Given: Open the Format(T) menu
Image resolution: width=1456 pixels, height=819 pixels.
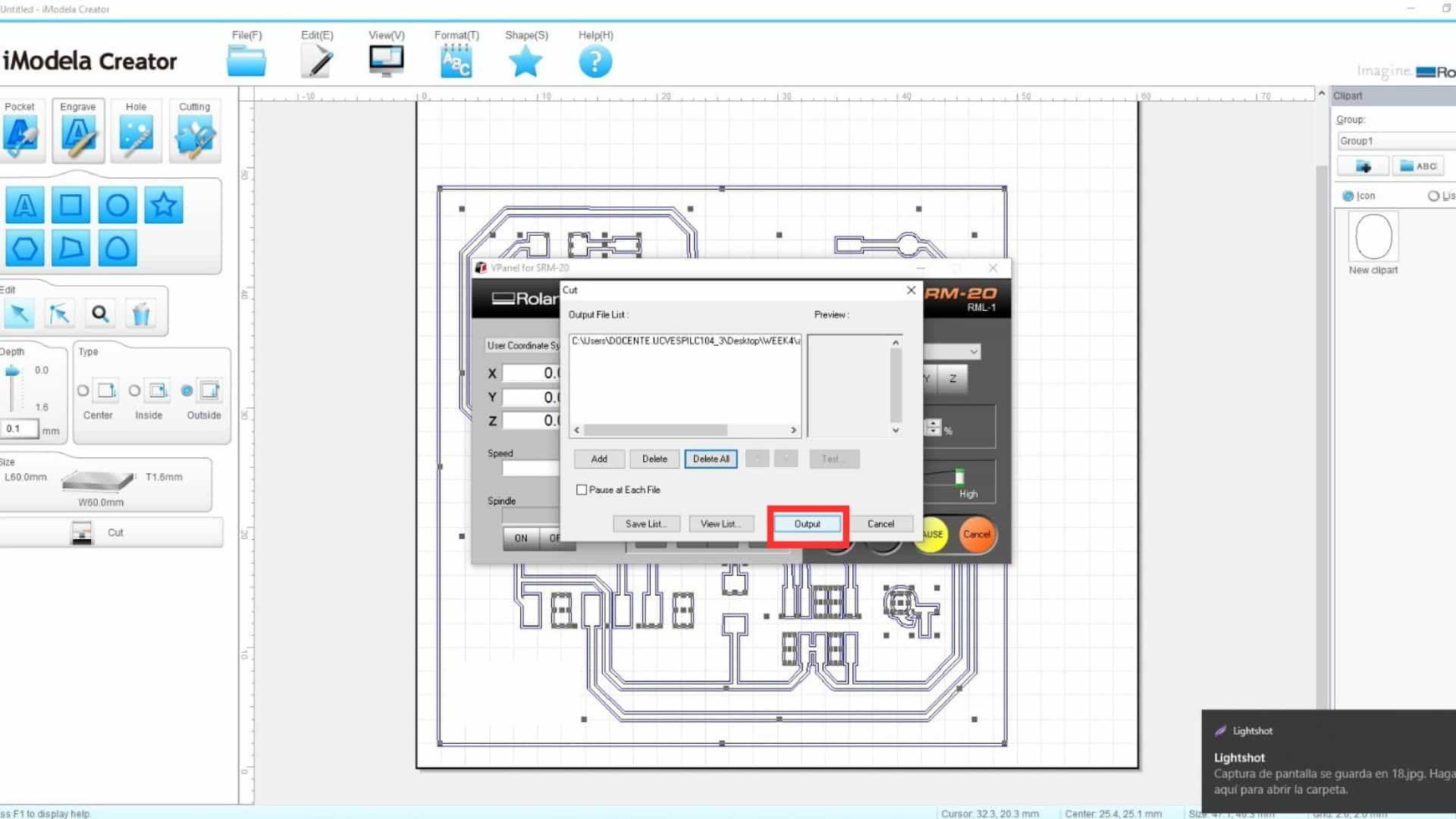Looking at the screenshot, I should 457,35.
